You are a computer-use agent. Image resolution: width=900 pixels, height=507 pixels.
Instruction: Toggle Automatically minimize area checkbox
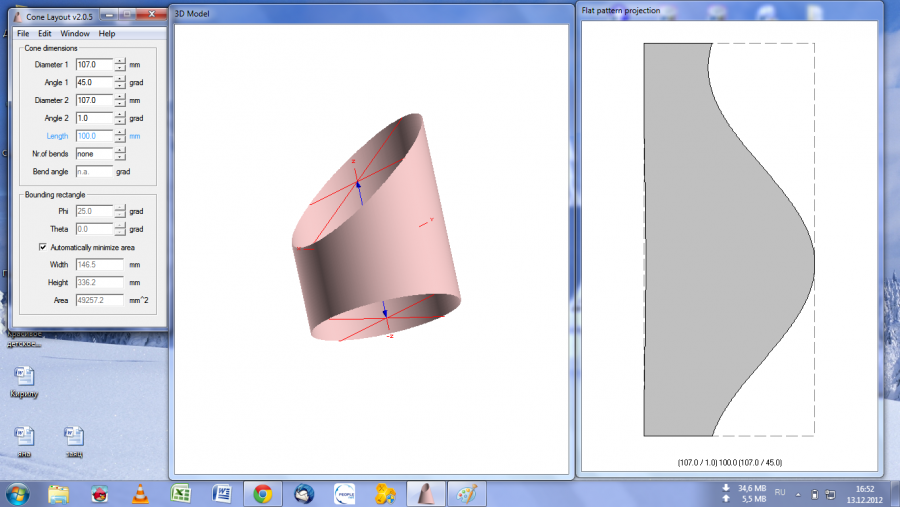(43, 247)
